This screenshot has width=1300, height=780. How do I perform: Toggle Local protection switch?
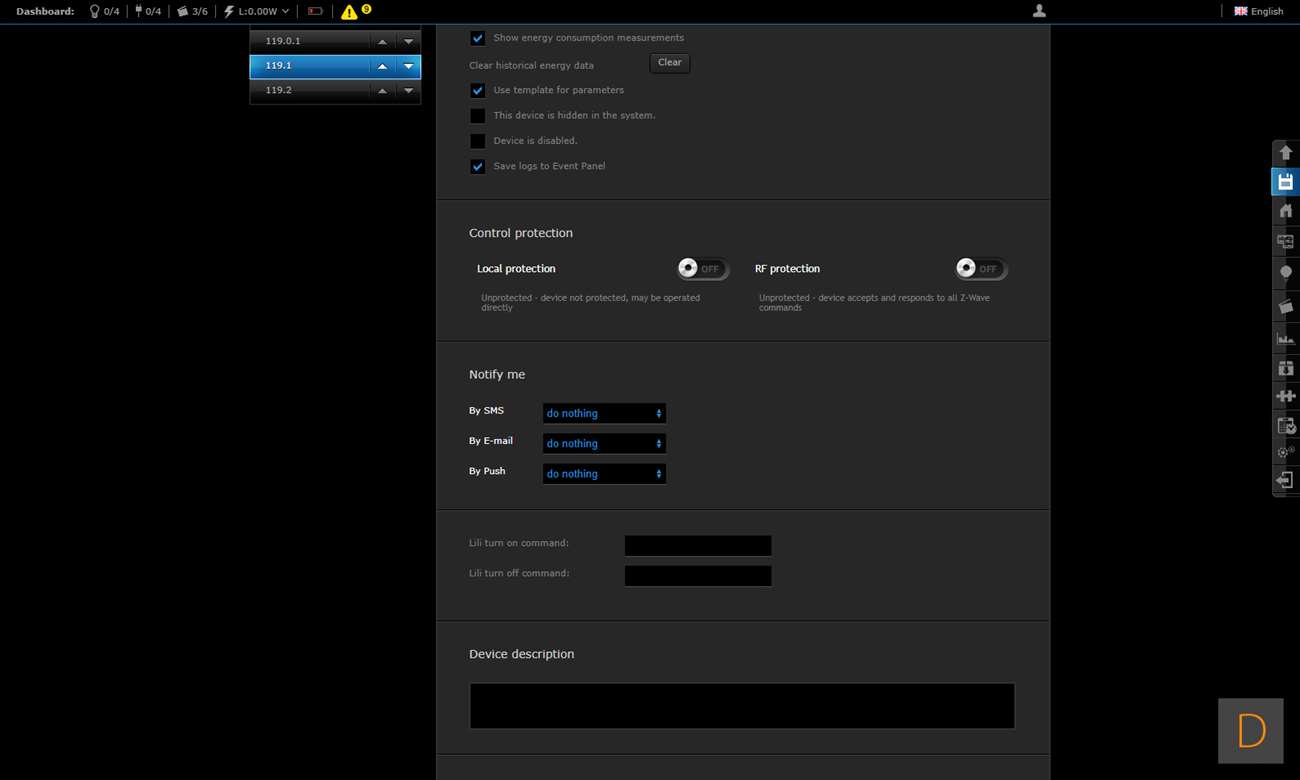click(702, 269)
